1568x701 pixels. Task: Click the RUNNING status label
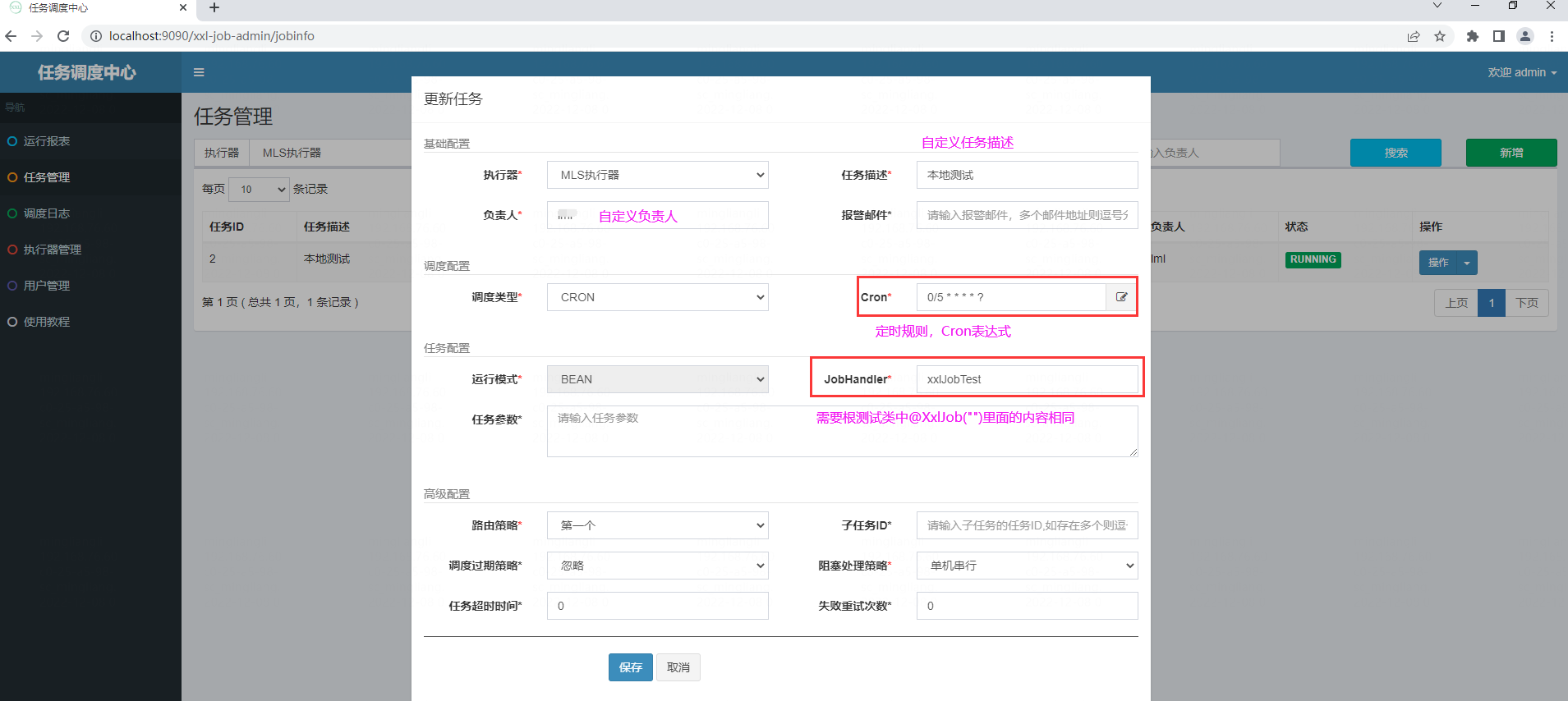[1313, 259]
